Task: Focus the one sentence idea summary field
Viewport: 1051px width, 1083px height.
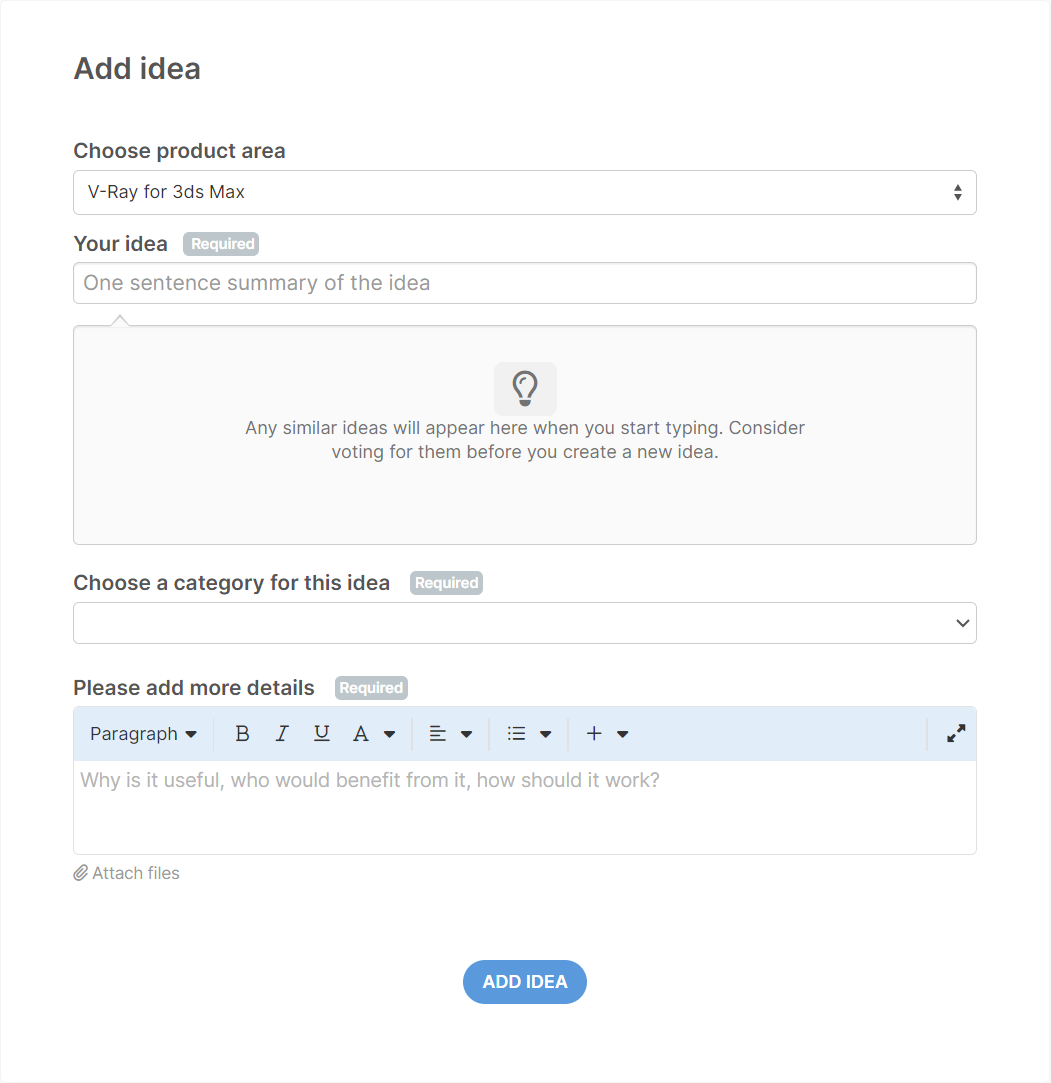Action: pos(524,283)
